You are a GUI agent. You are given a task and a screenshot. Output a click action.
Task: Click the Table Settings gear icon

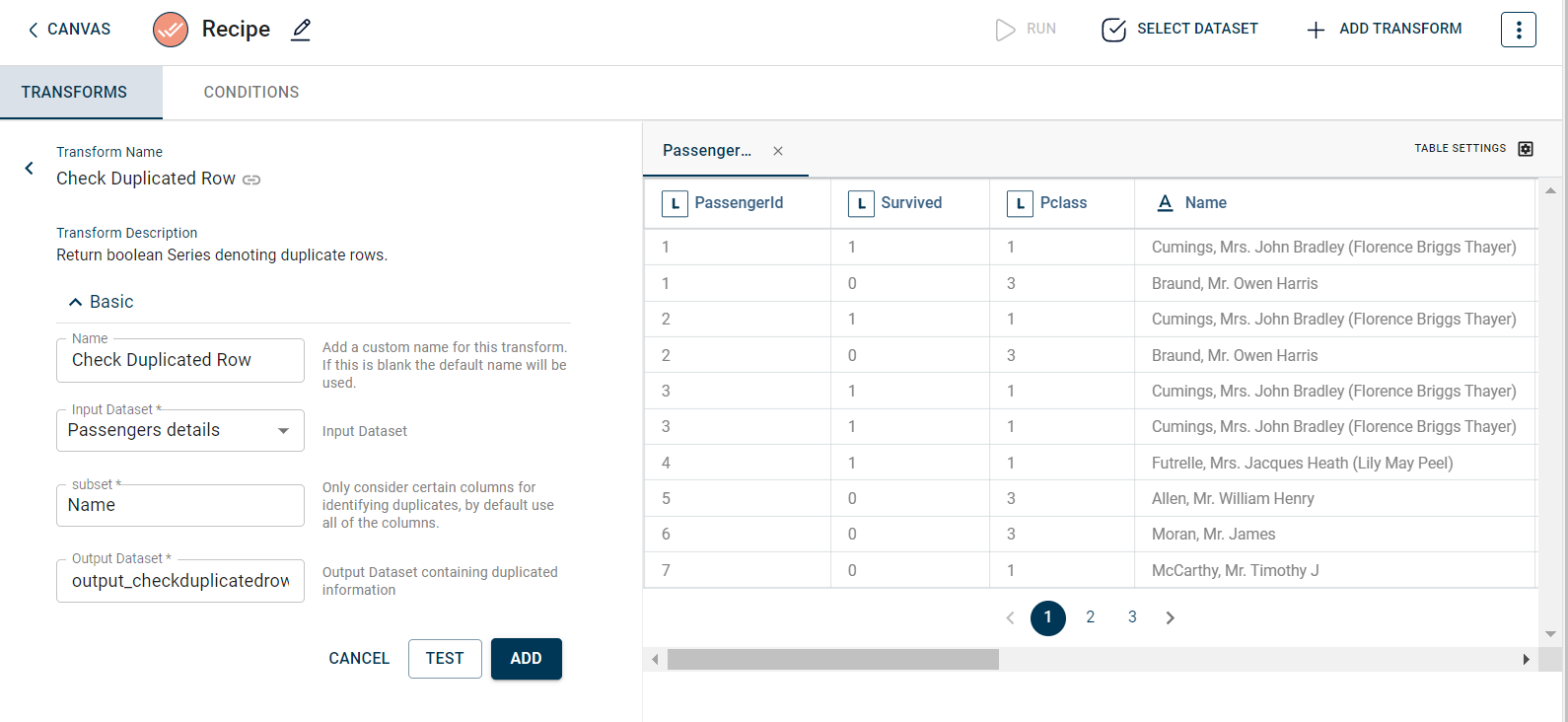point(1526,149)
